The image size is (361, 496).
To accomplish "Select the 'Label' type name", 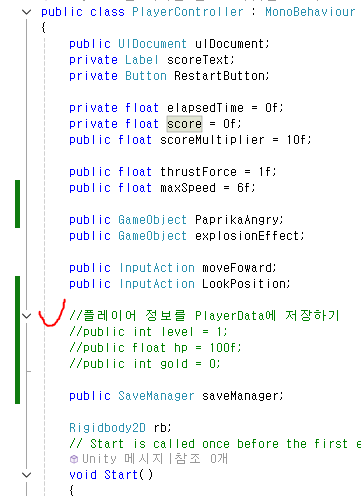I will (x=142, y=60).
